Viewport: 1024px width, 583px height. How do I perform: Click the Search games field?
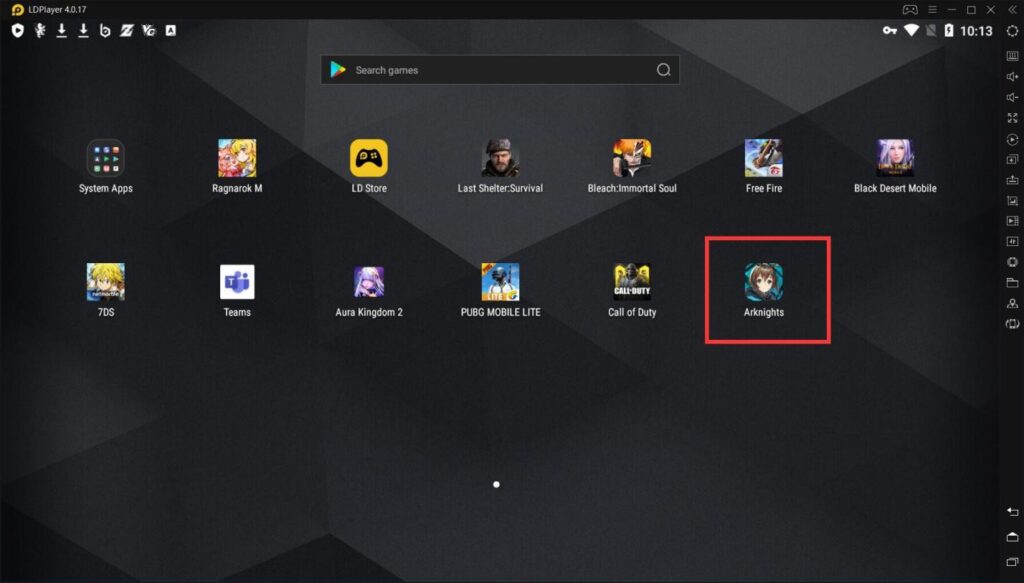pos(500,70)
